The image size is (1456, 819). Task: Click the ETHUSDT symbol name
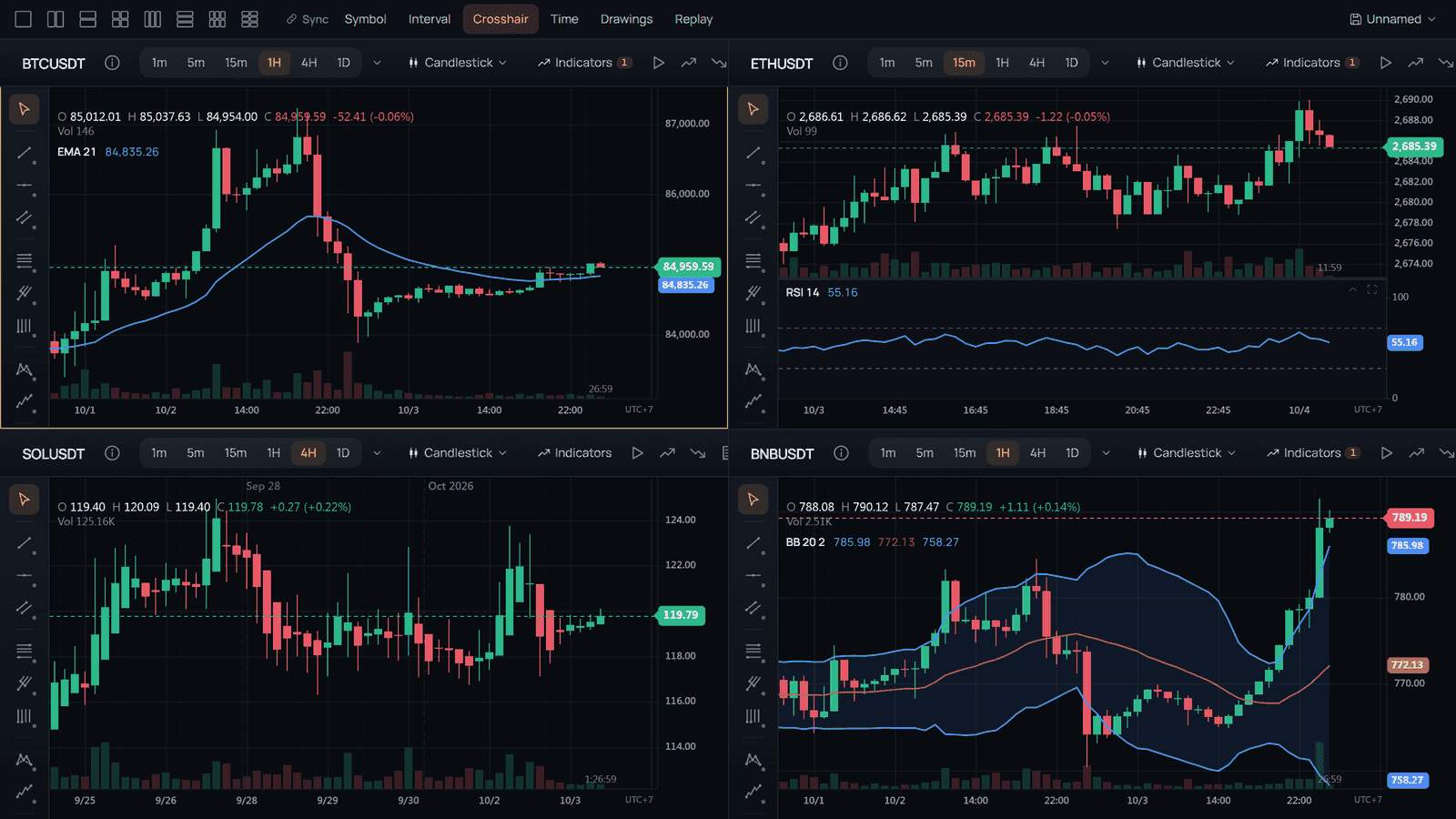click(782, 64)
